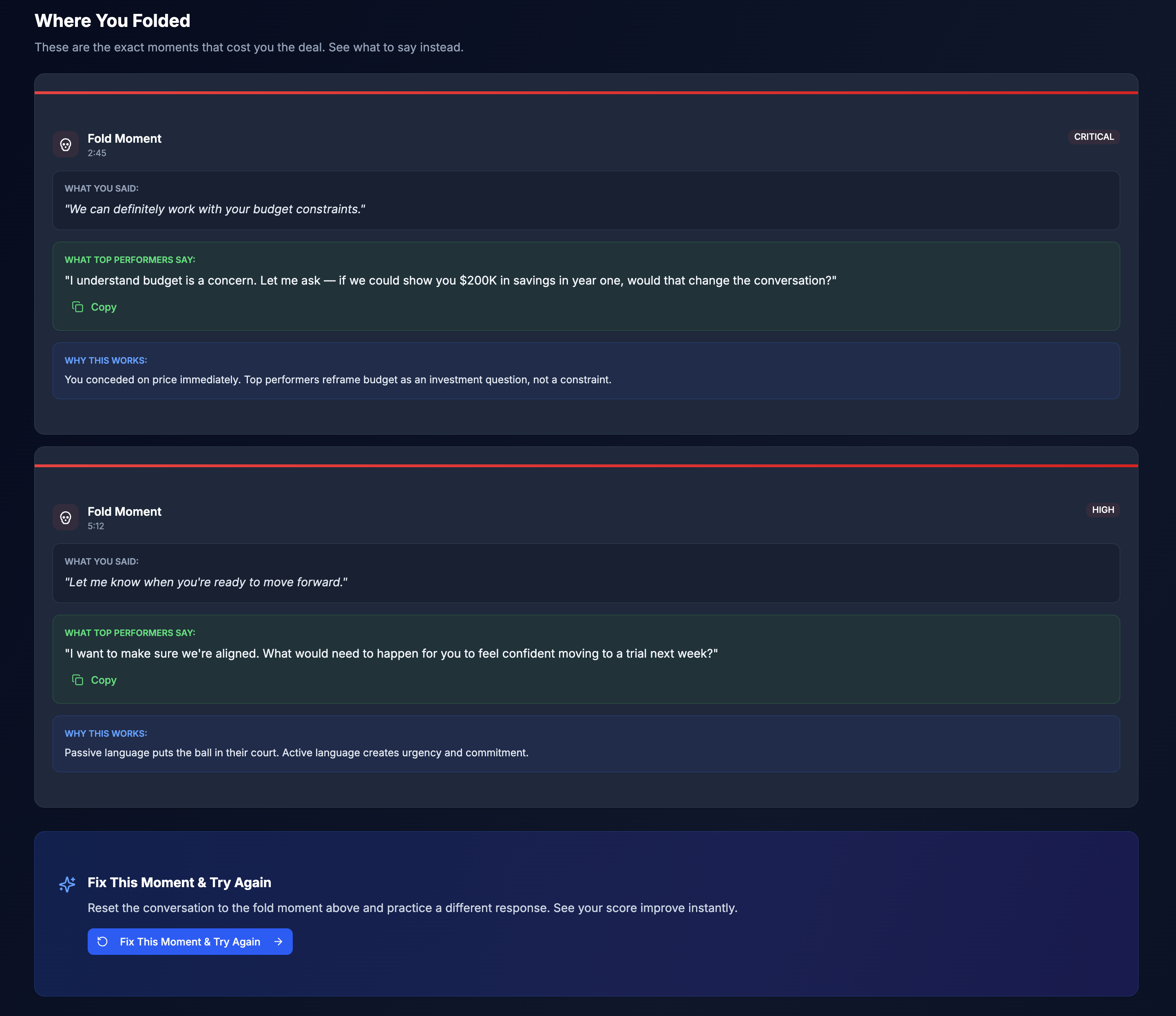Viewport: 1176px width, 1016px height.
Task: Select the 2:45 timestamp of the first fold
Action: click(x=97, y=153)
